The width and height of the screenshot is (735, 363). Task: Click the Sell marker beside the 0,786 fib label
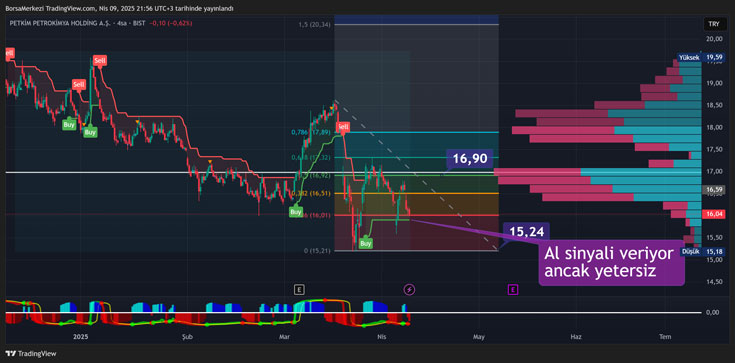pyautogui.click(x=343, y=127)
